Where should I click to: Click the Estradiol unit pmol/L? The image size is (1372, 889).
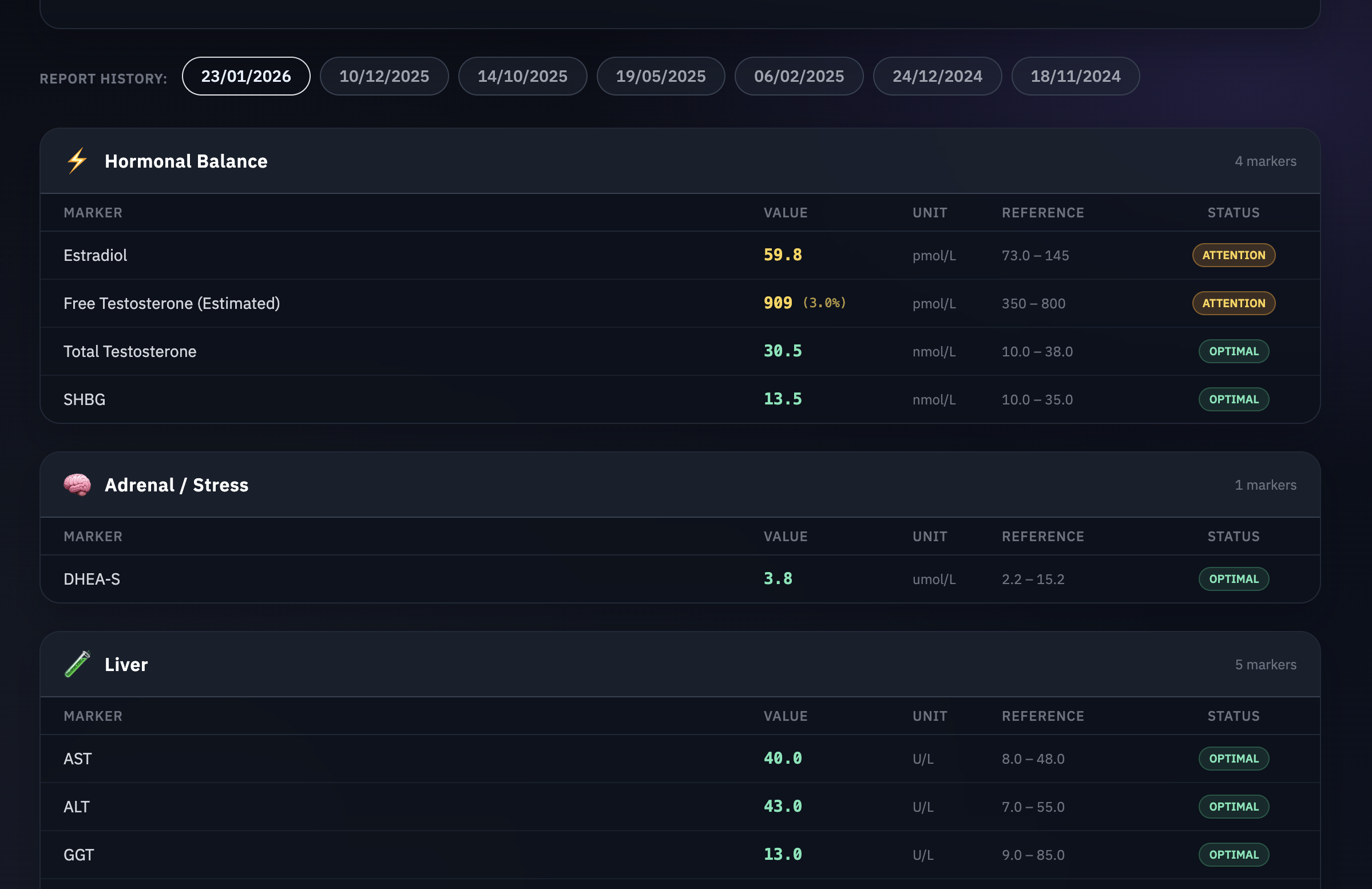coord(934,255)
